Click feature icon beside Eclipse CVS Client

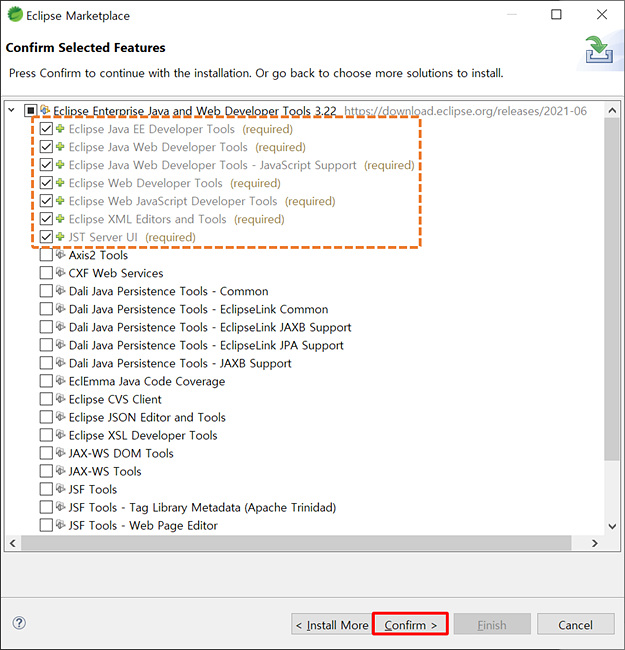(61, 398)
